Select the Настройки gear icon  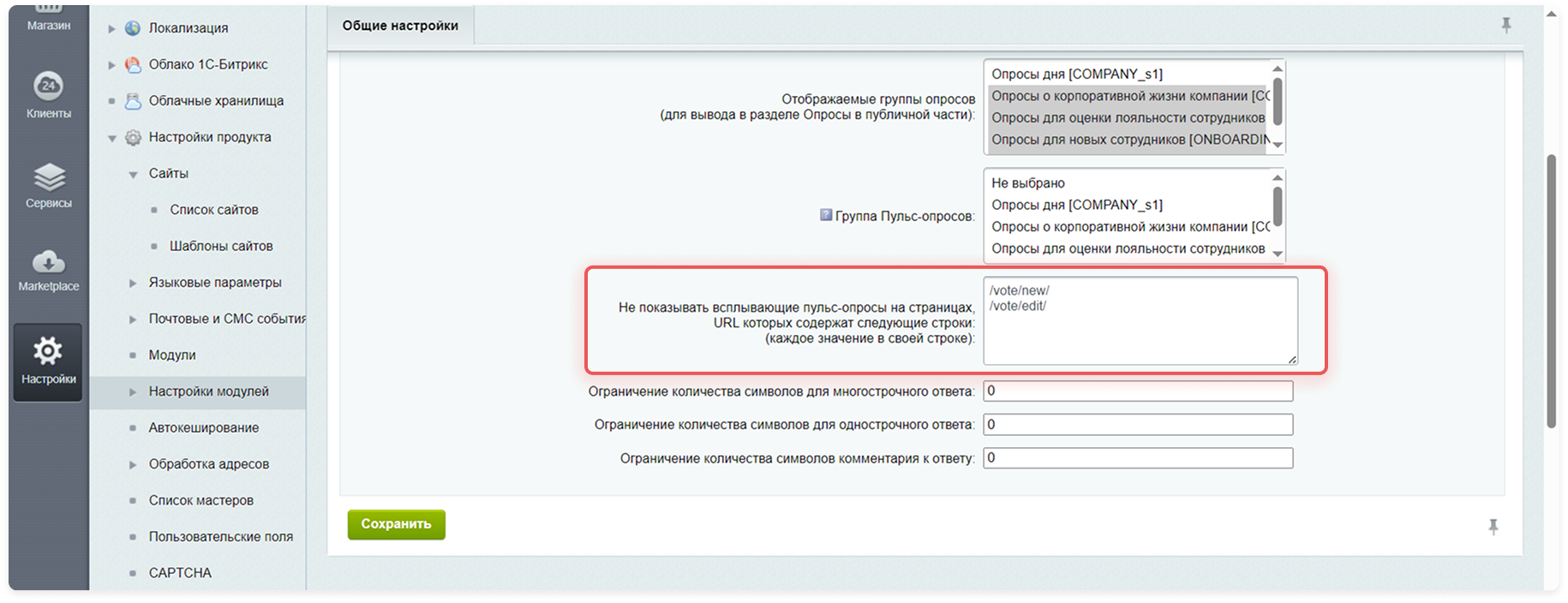pyautogui.click(x=48, y=351)
